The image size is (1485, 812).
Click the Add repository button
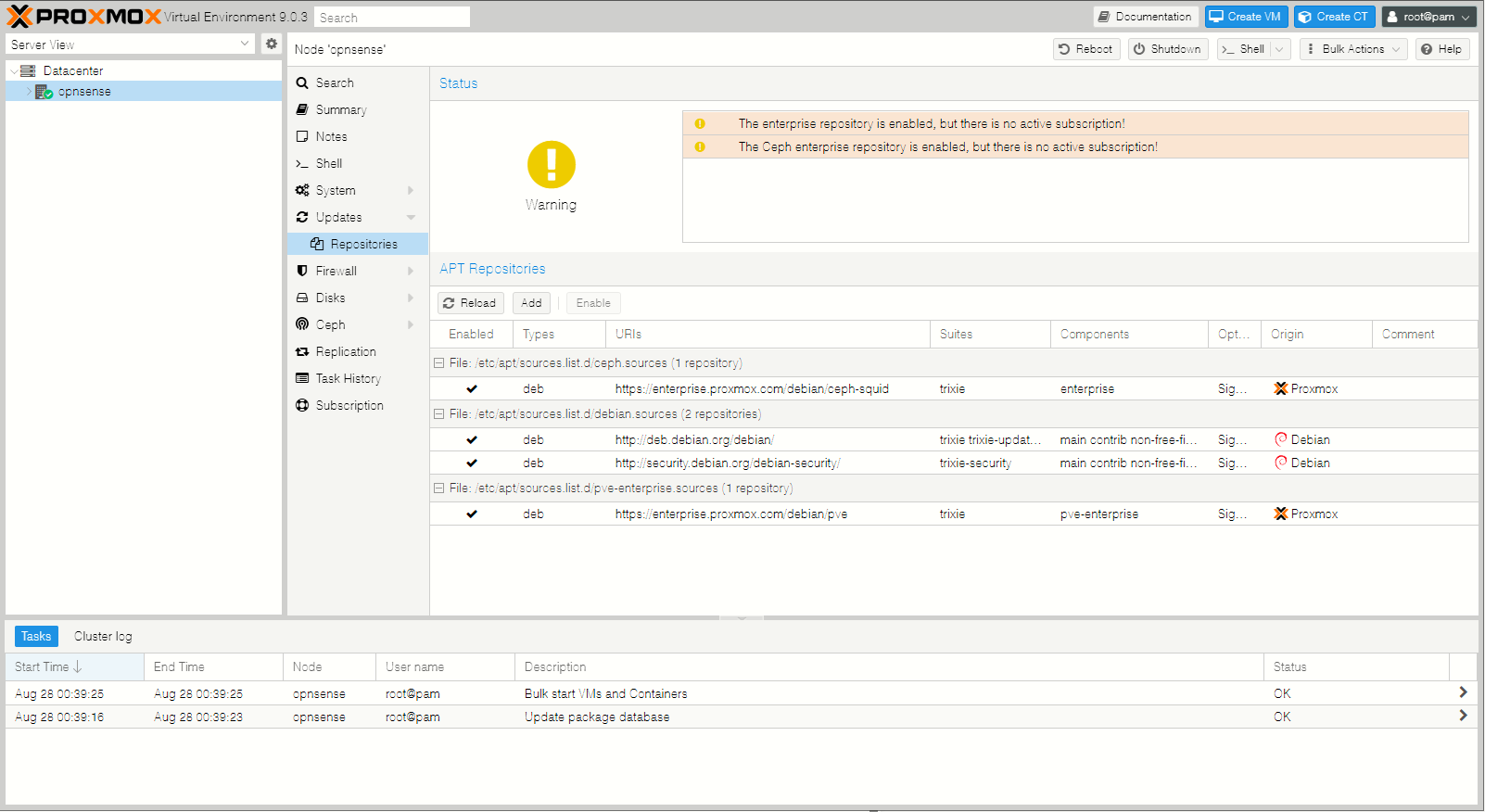tap(531, 303)
